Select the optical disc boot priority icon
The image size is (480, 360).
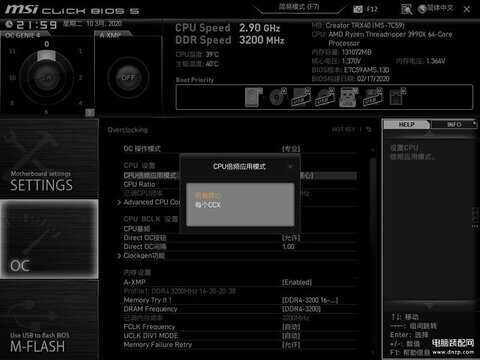(277, 97)
